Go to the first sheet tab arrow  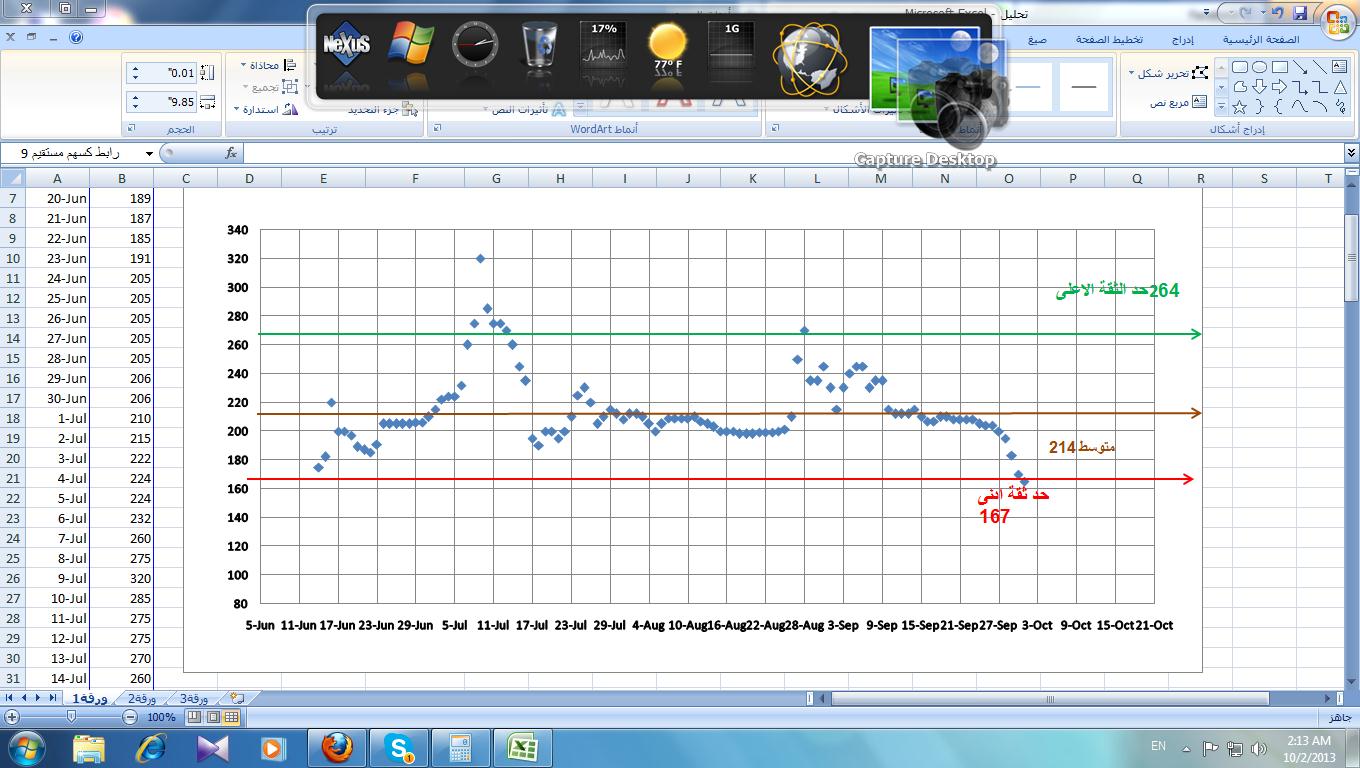pos(9,697)
